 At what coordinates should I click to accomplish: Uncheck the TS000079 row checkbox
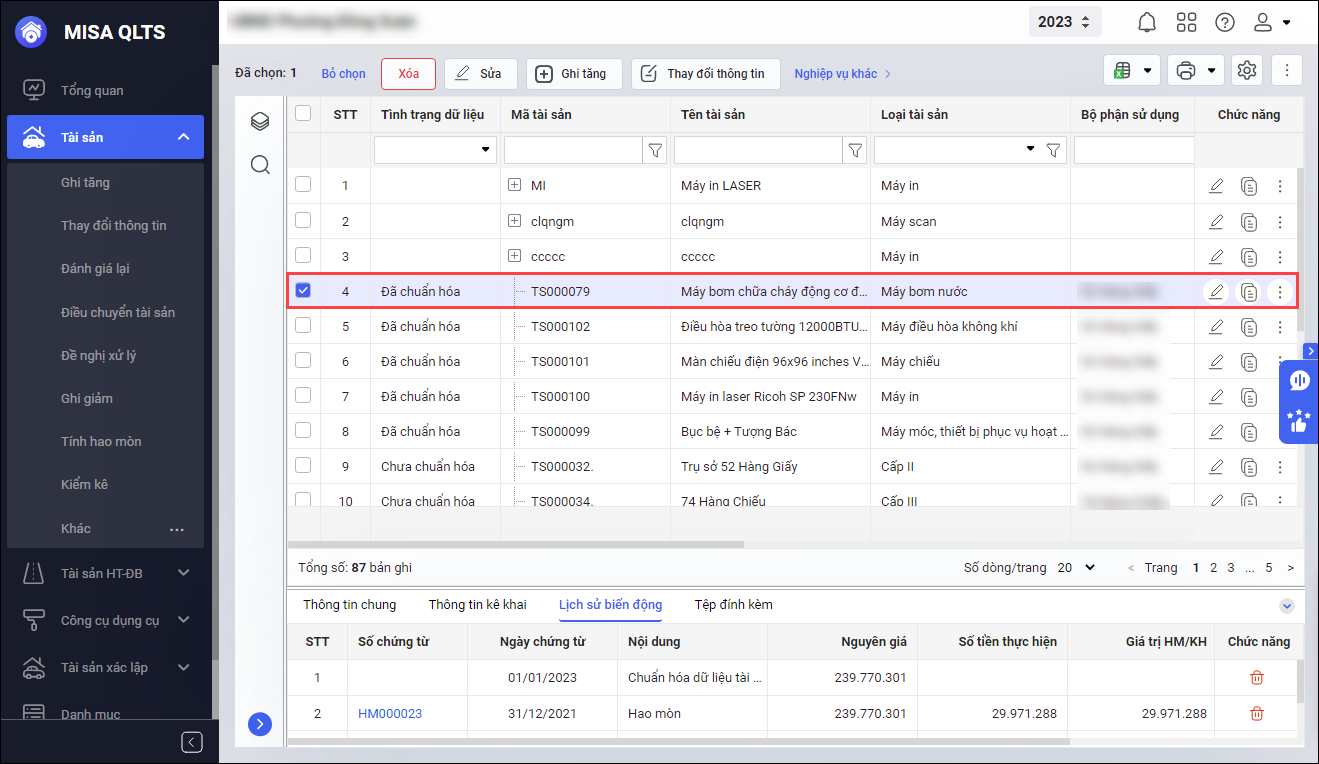click(303, 291)
